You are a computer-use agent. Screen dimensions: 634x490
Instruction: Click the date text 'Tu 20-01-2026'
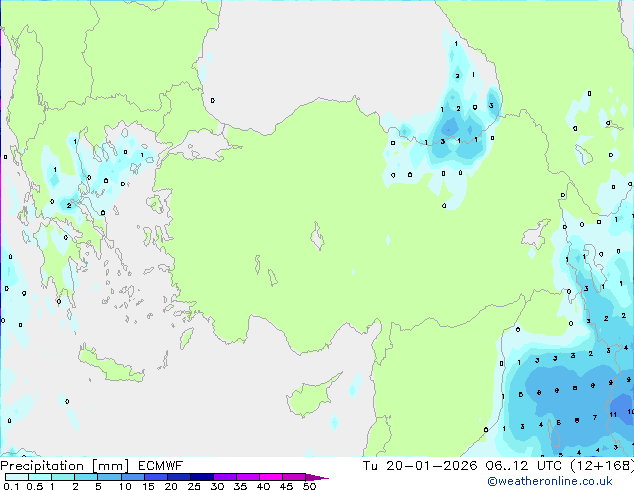coord(420,466)
